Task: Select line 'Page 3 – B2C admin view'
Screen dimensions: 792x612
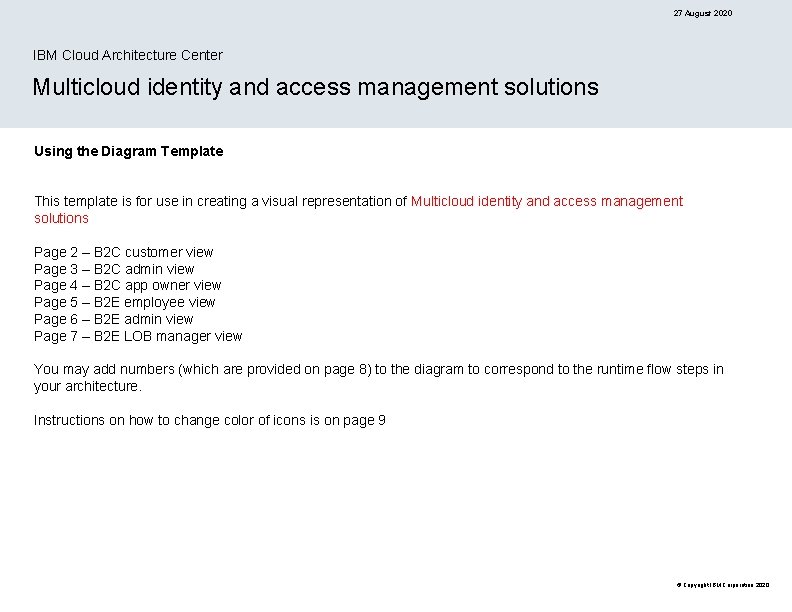Action: [x=114, y=269]
